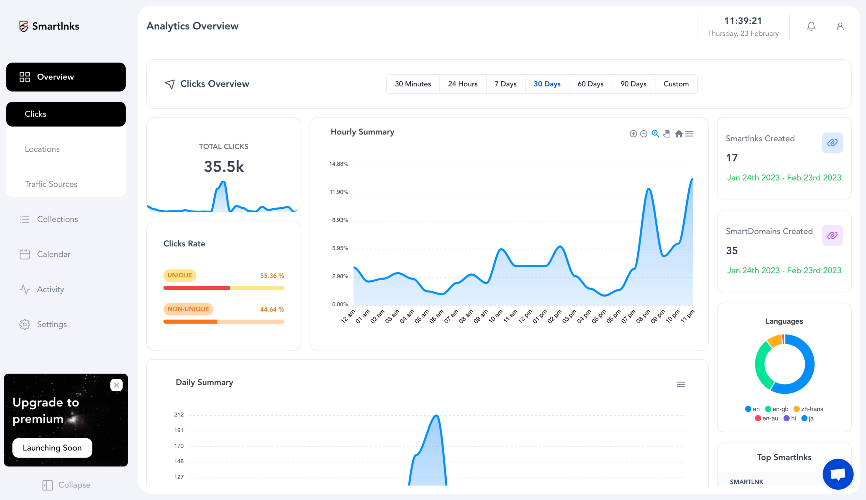Select the magnifier selection zoom tool

click(655, 134)
